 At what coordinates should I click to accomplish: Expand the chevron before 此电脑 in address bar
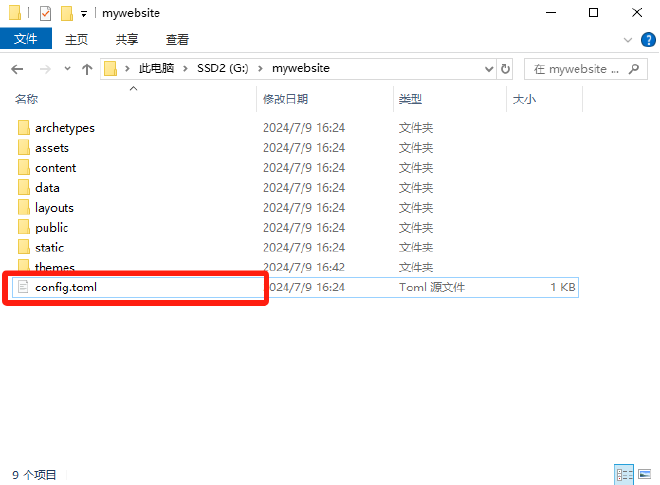point(127,68)
